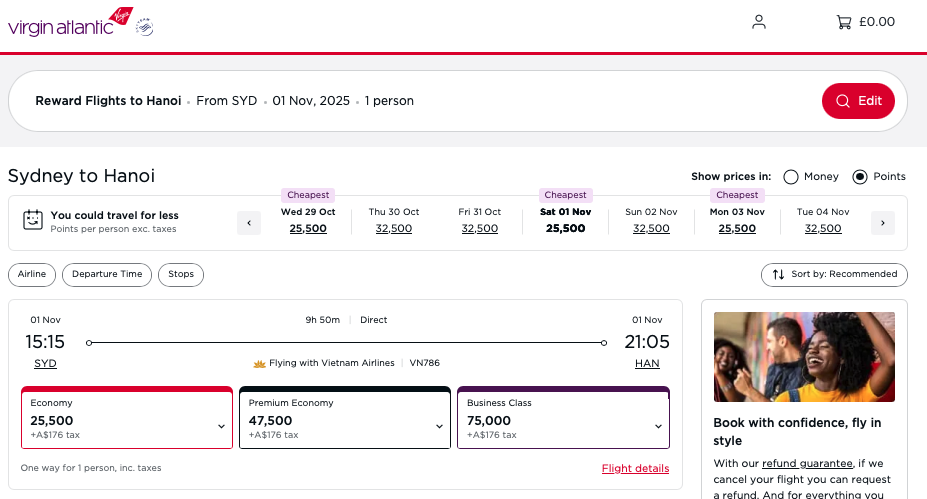The image size is (927, 499).
Task: Select Points price display option
Action: (x=860, y=177)
